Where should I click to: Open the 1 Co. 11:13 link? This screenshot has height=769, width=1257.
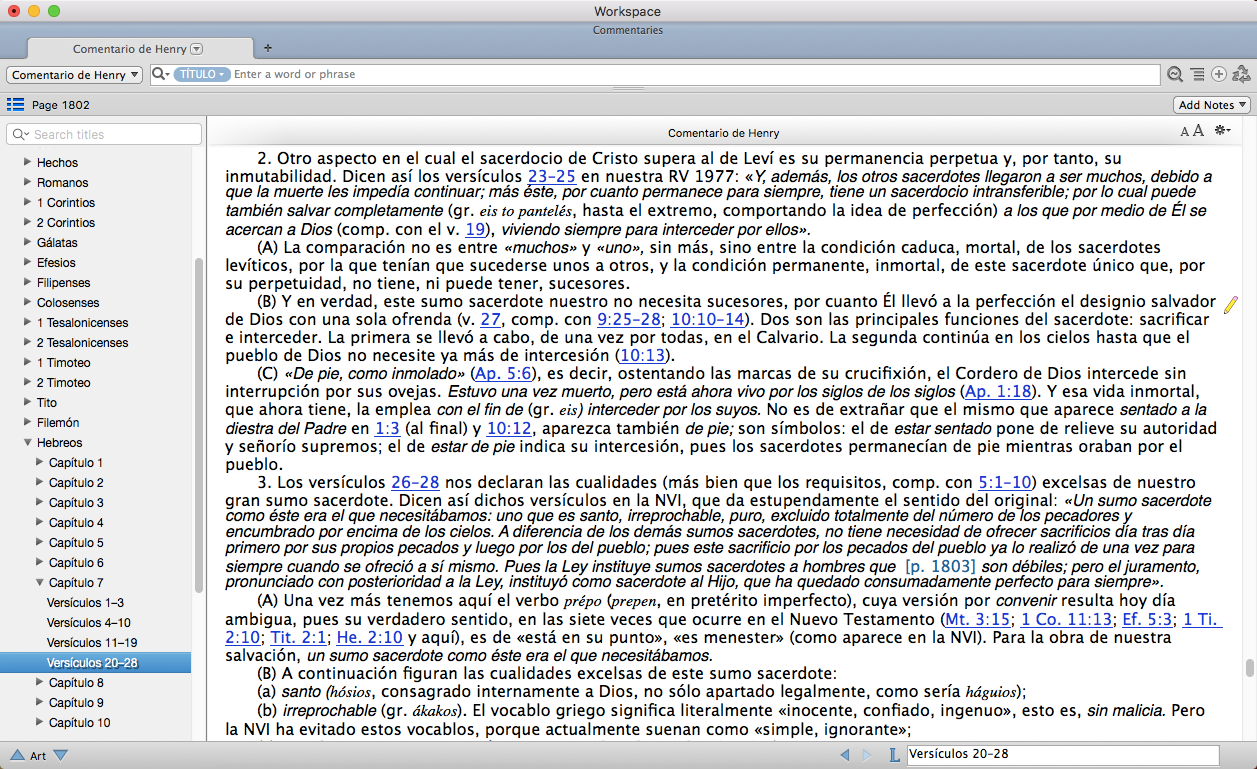[x=1067, y=619]
